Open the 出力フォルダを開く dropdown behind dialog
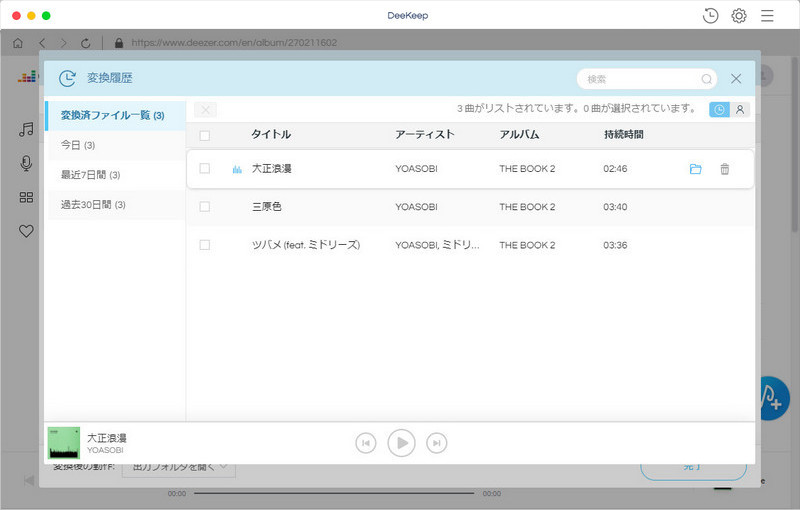Viewport: 800px width, 510px height. 179,468
